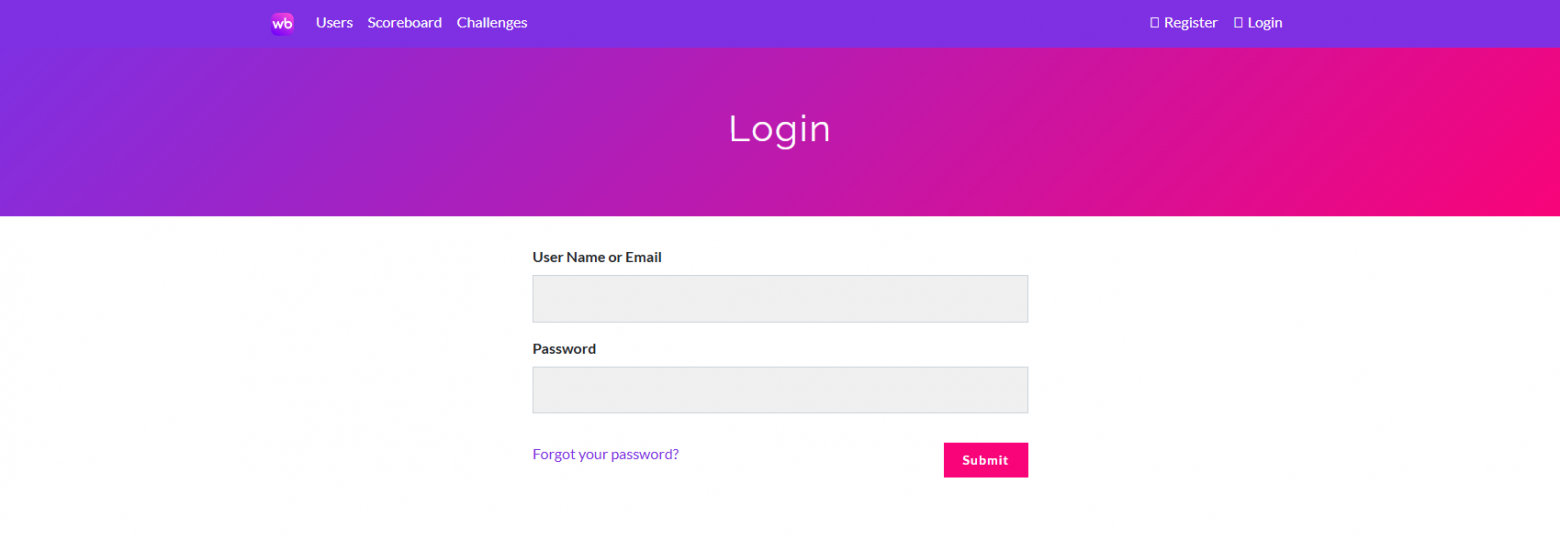
Task: Click the pink Submit button
Action: (986, 460)
